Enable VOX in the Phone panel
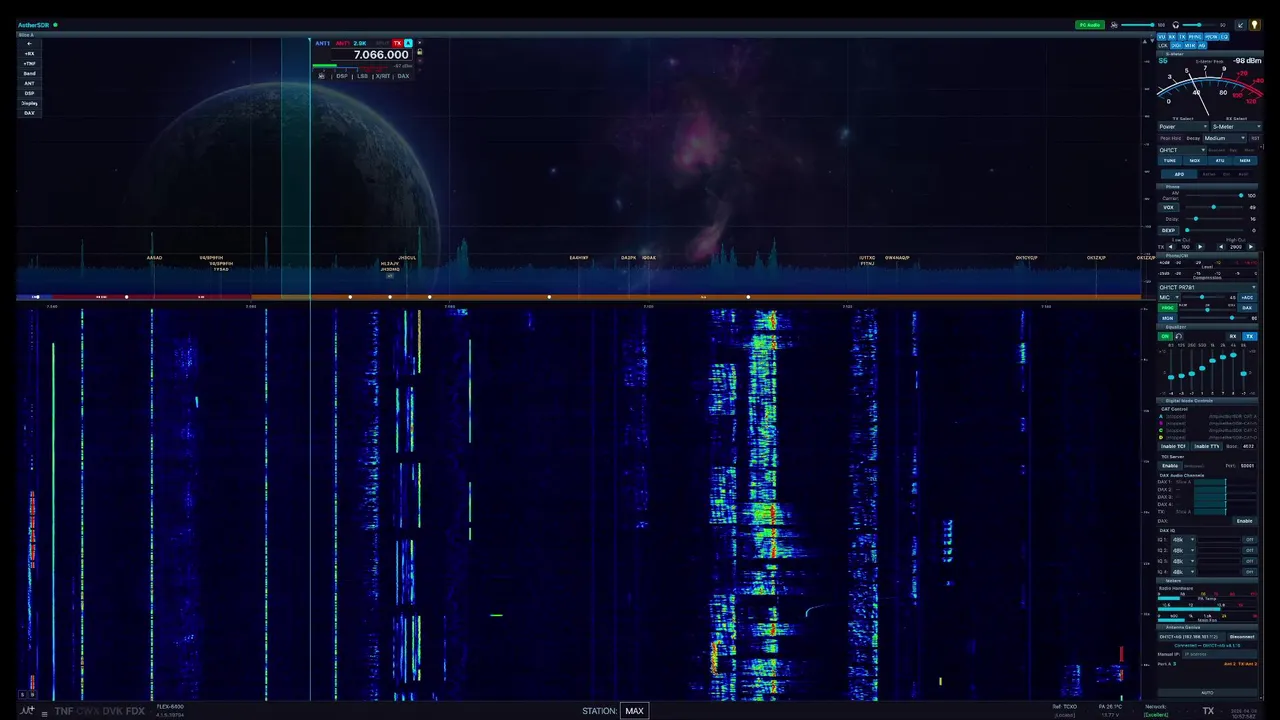Screen dimensions: 1280x720 point(1169,207)
